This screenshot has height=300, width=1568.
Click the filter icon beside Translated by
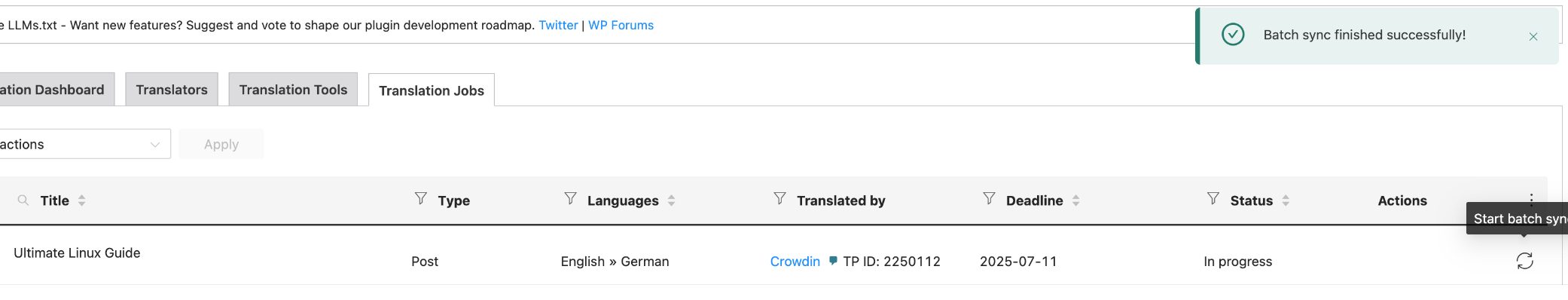coord(779,198)
